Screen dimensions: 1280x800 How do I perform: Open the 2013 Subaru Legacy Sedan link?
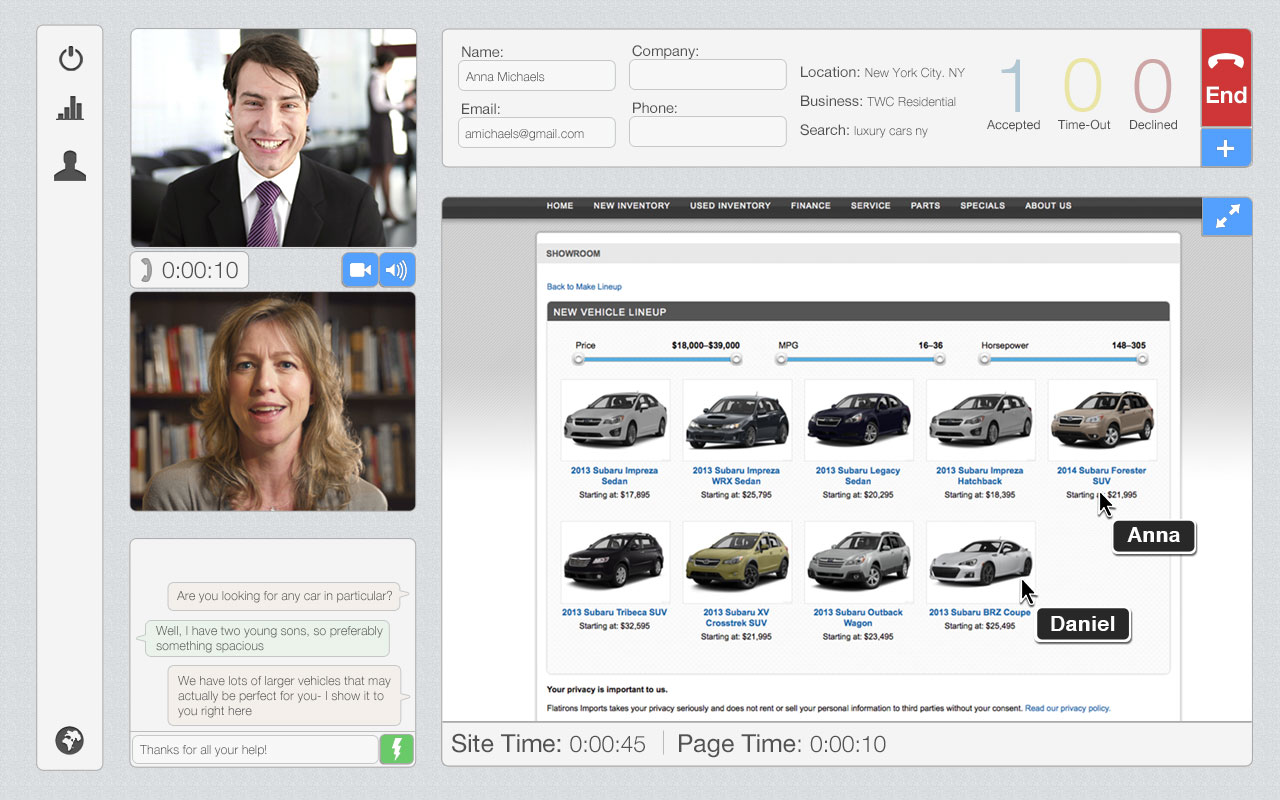[858, 476]
